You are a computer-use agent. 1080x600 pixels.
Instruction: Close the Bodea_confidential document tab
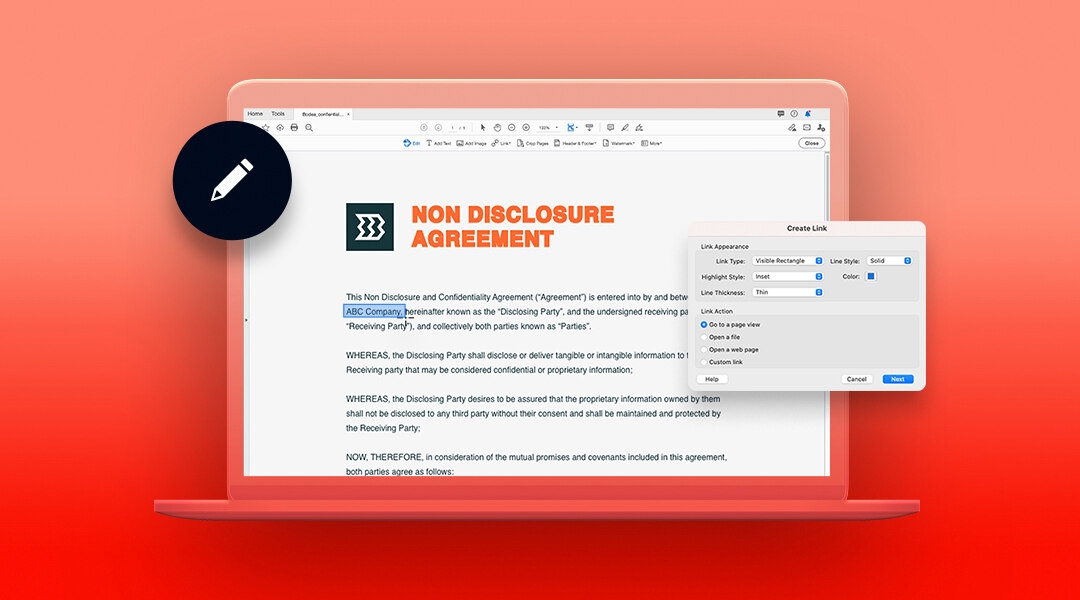(349, 114)
